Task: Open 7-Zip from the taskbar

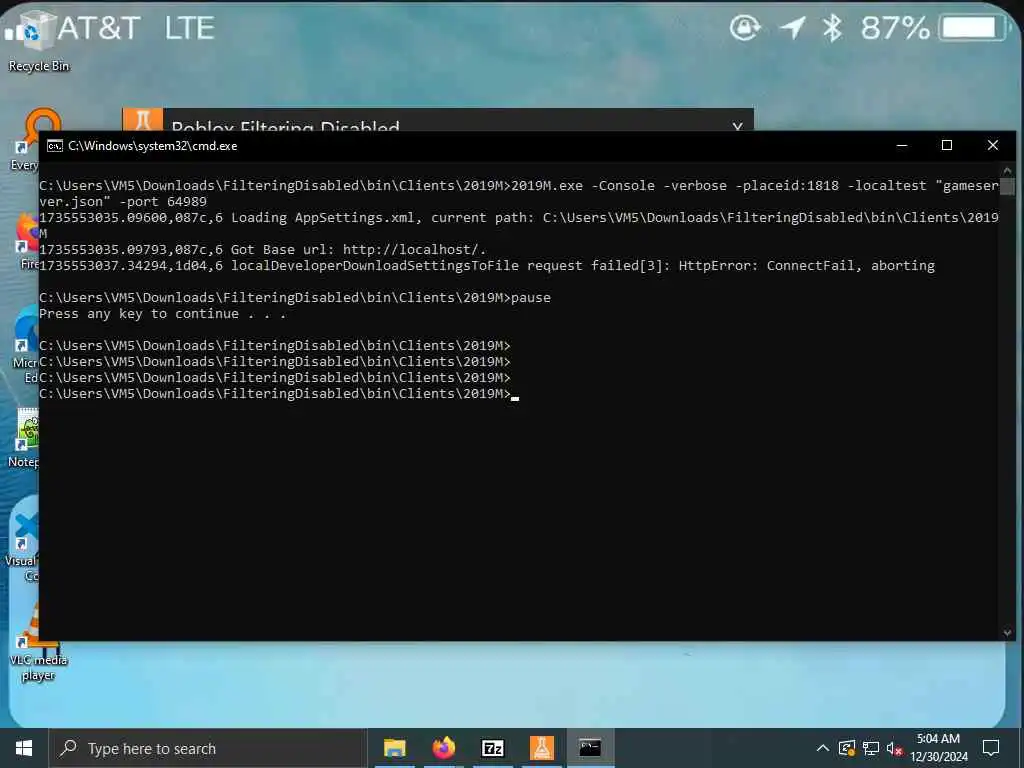Action: 492,748
